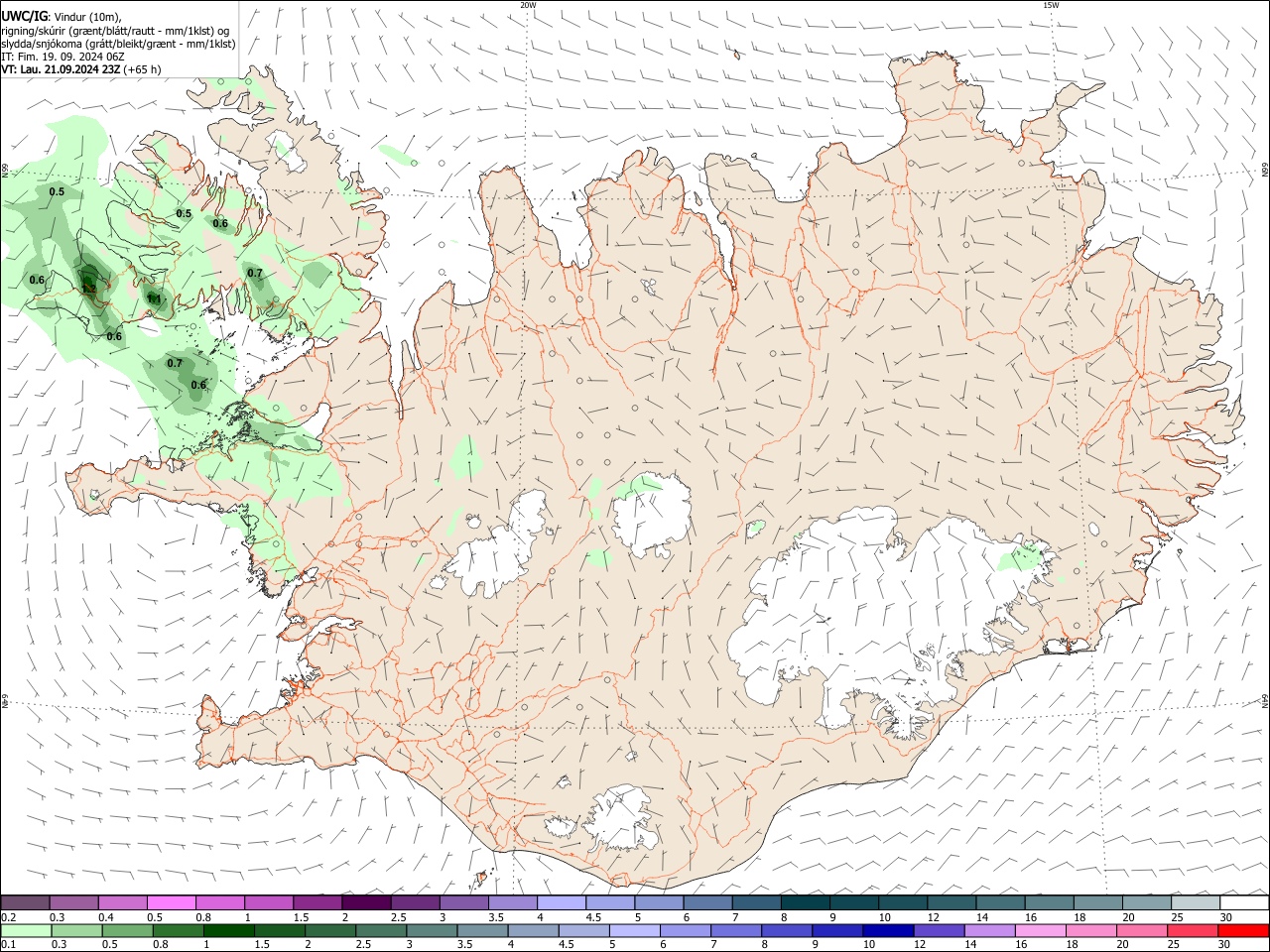
Task: Click the '20W' longitude label
Action: 528,5
